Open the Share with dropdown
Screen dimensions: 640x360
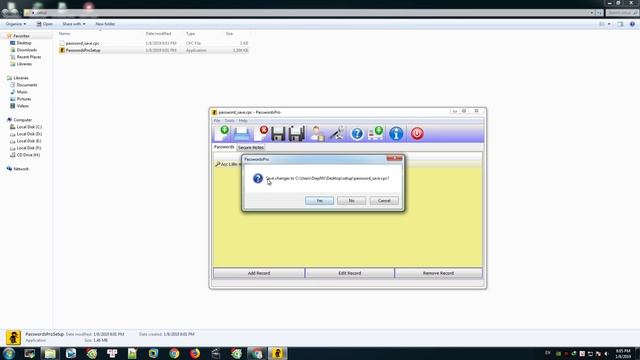(x=74, y=24)
